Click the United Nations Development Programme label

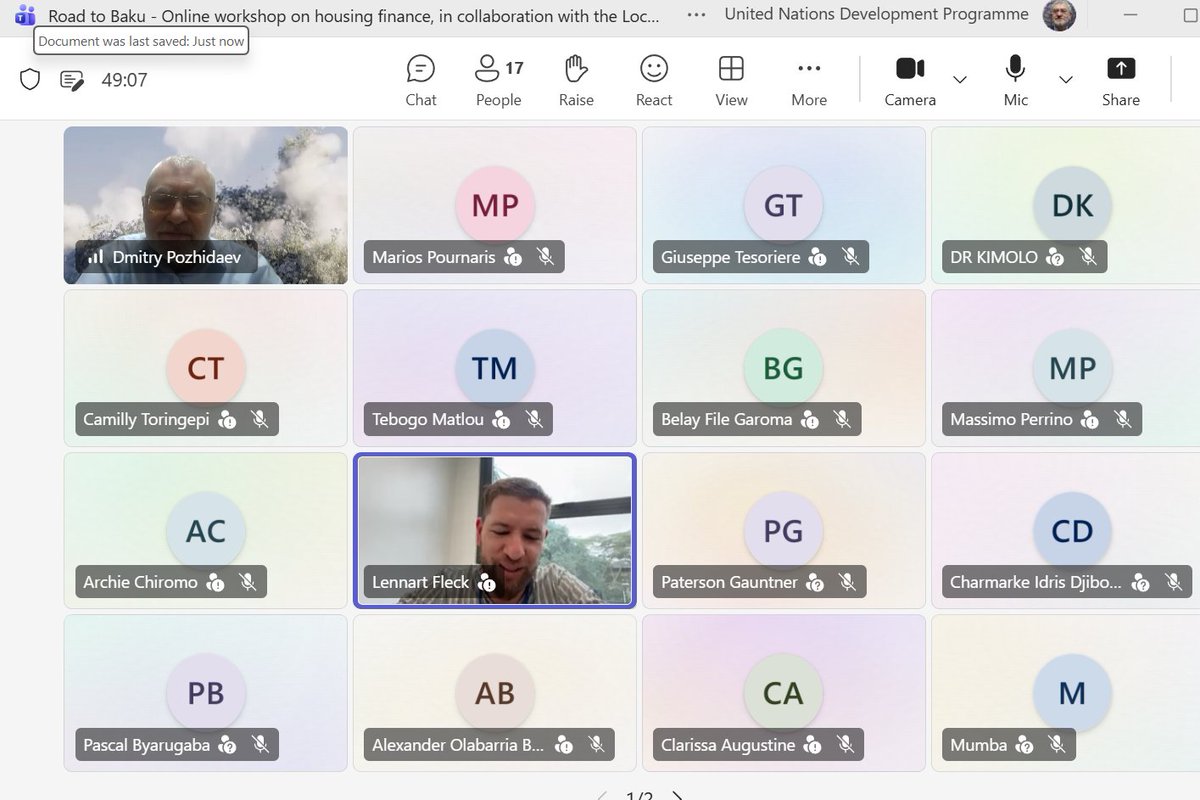876,14
